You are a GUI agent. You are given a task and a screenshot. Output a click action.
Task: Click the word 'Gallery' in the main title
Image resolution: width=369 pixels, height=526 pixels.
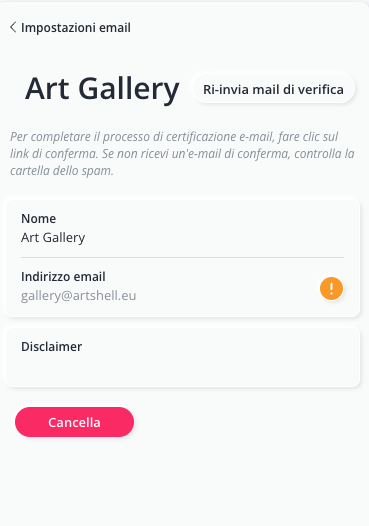(129, 90)
